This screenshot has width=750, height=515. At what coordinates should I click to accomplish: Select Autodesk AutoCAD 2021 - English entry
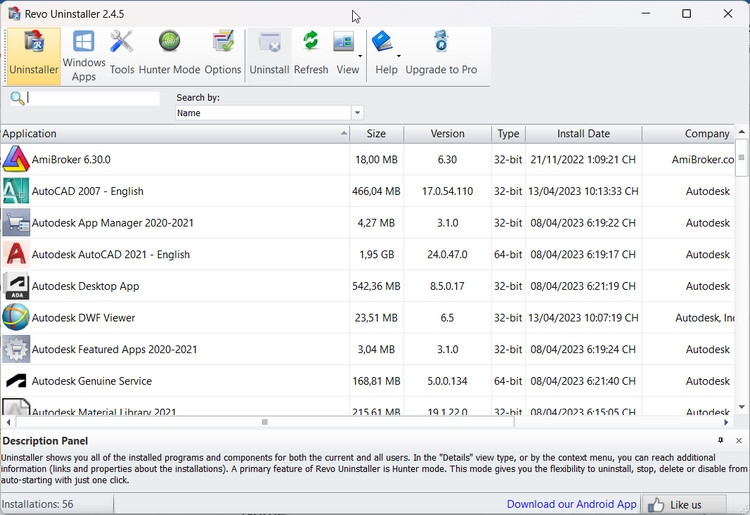[x=110, y=254]
